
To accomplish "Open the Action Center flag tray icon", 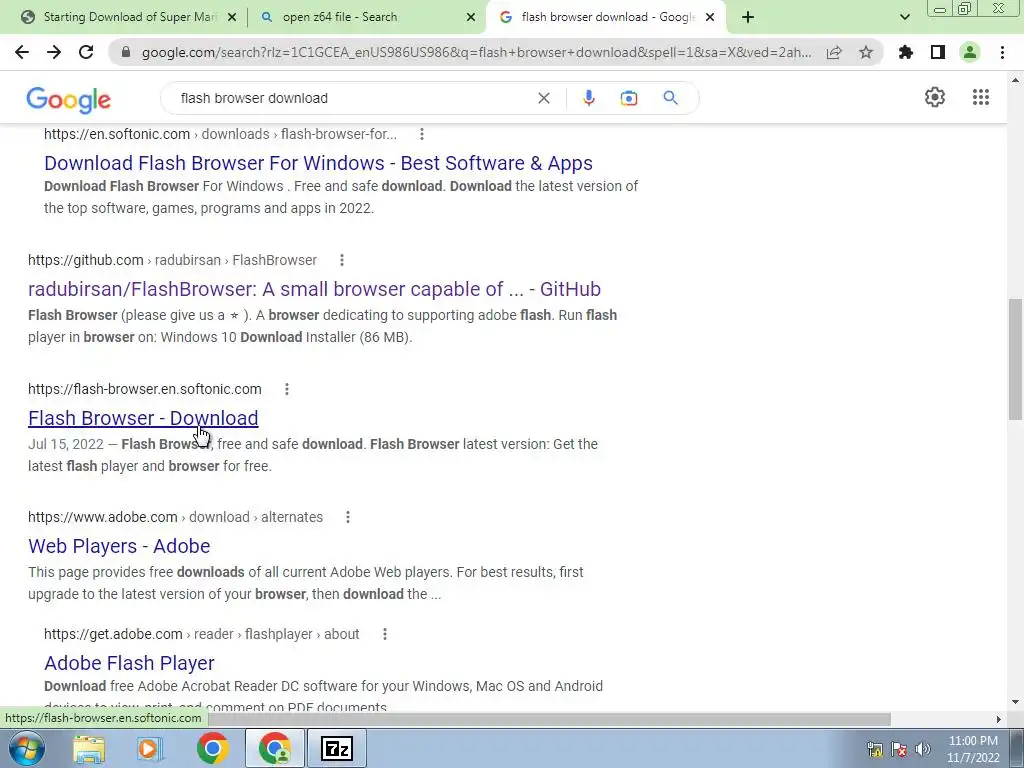I will coord(899,749).
